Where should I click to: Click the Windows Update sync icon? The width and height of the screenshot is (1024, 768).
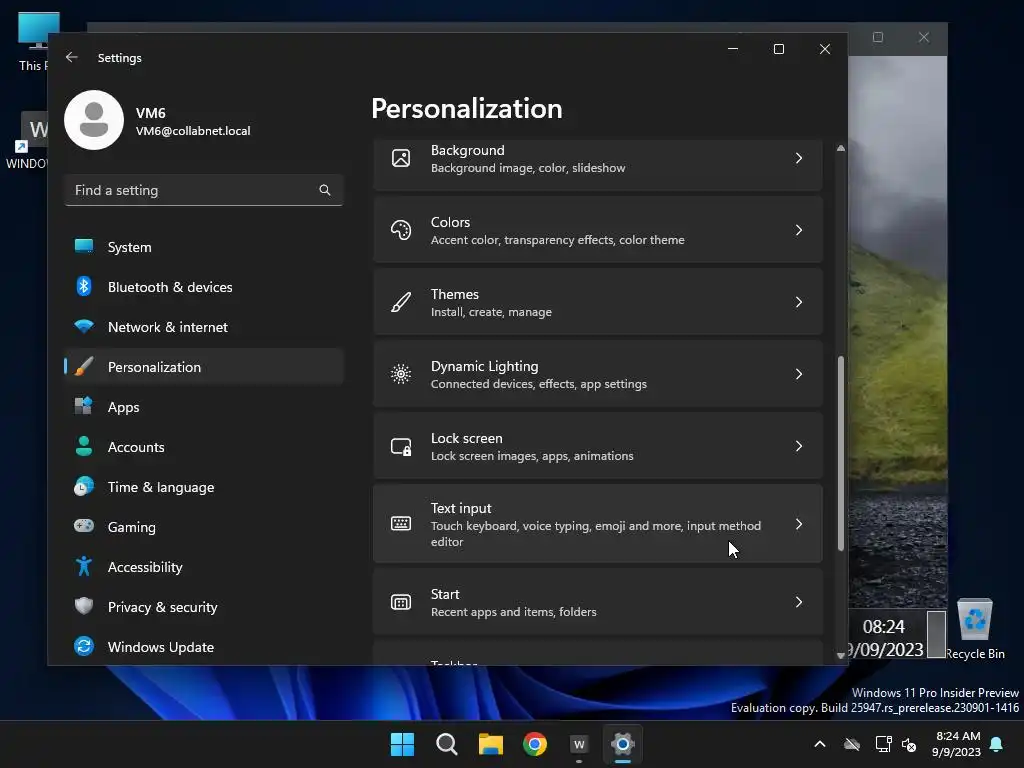84,646
